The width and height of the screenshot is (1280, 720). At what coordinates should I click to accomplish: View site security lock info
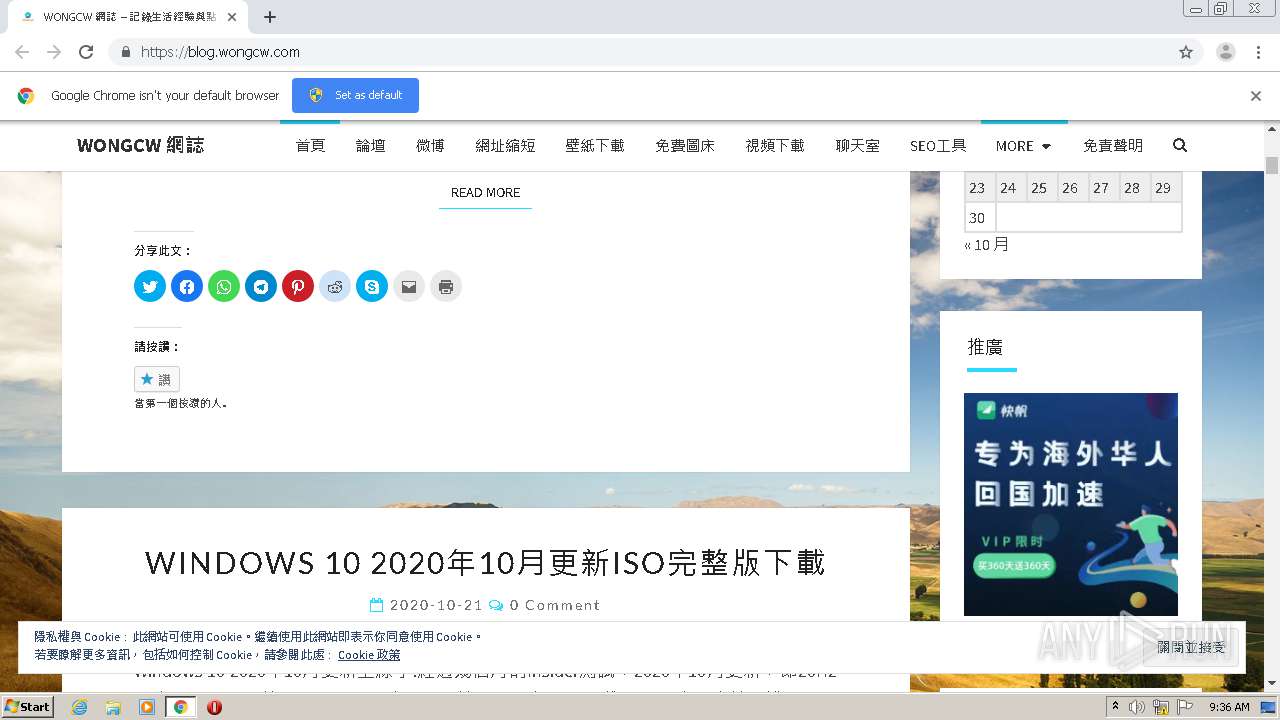click(x=125, y=52)
